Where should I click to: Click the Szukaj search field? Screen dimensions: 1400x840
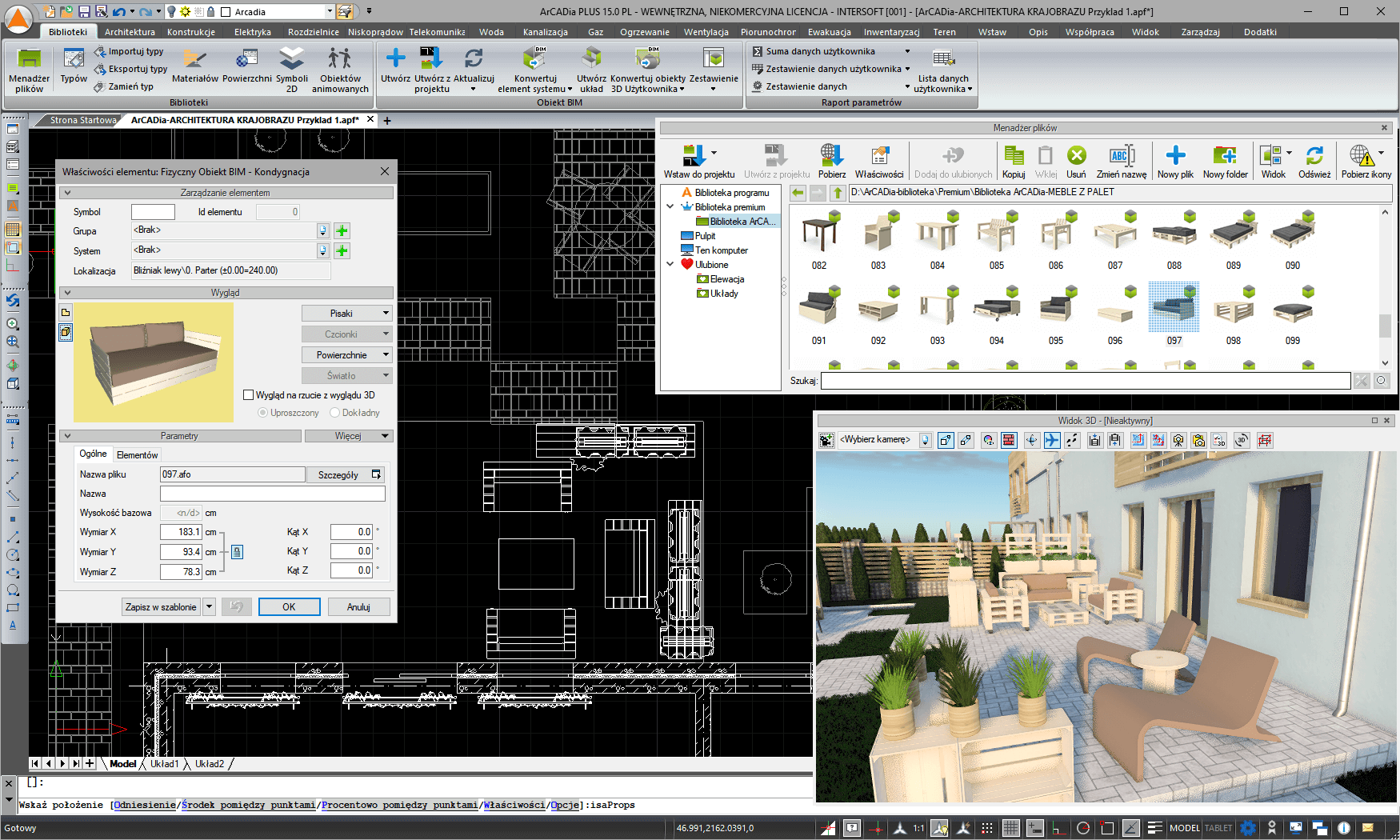pos(1086,381)
